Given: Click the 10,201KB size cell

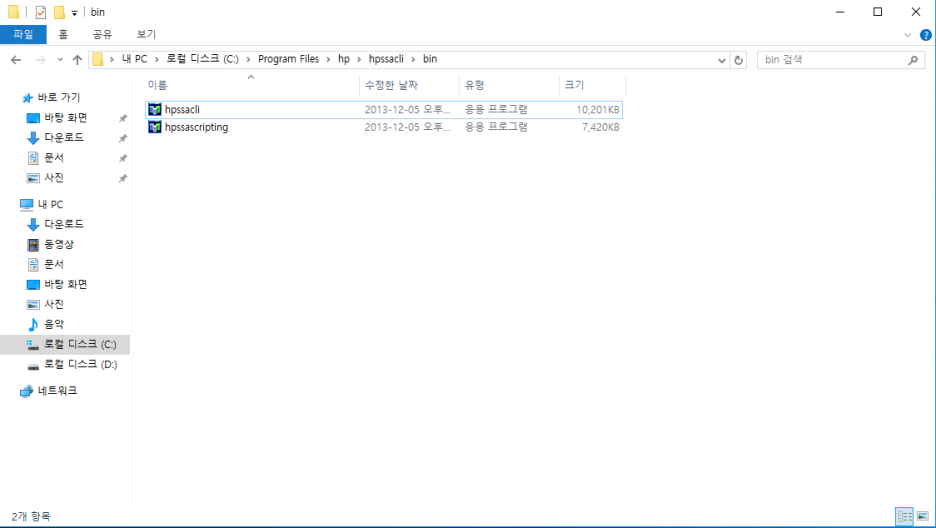Looking at the screenshot, I should click(598, 110).
